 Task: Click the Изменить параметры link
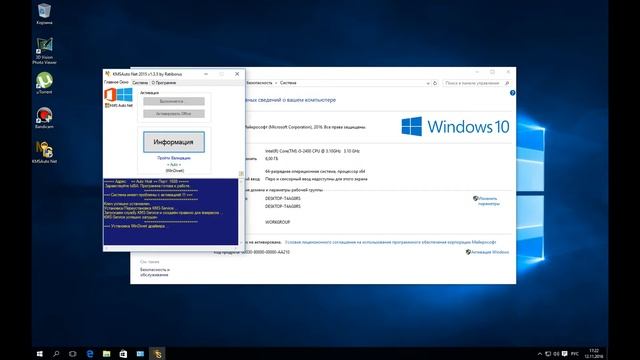(489, 201)
